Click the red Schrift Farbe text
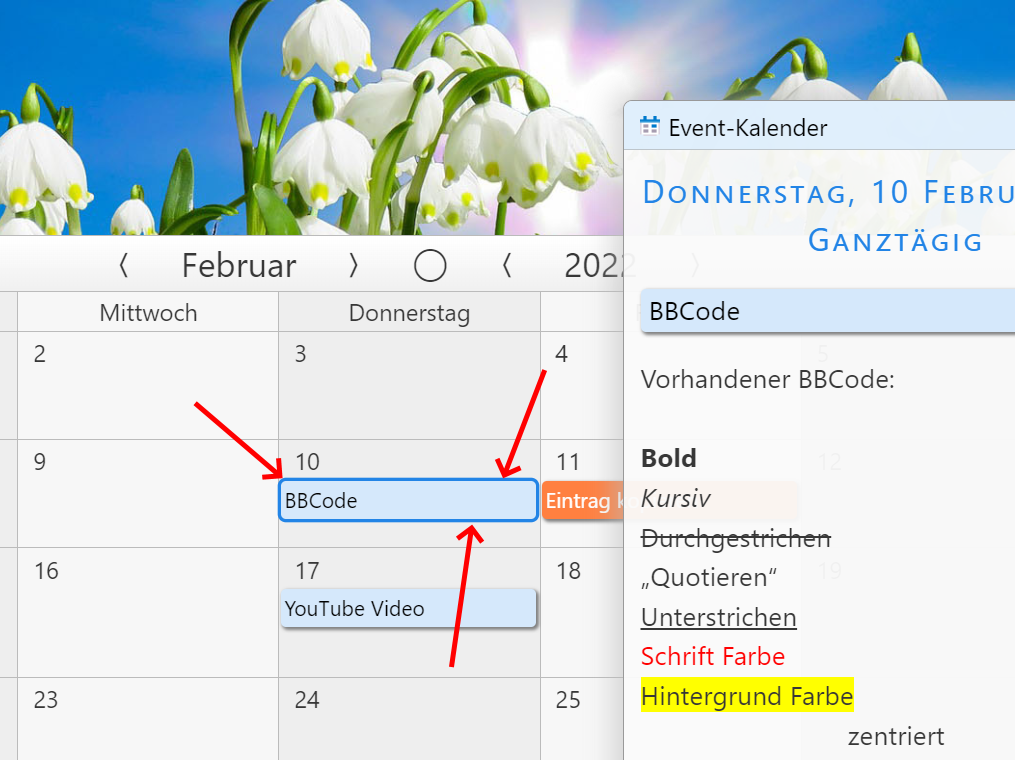This screenshot has width=1015, height=760. [x=712, y=657]
